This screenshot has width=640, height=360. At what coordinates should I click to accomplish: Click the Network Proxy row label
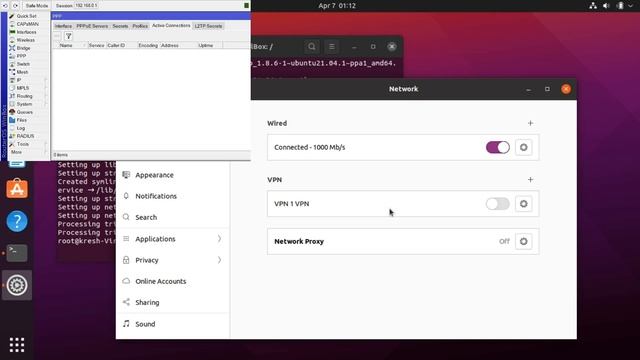tap(299, 241)
